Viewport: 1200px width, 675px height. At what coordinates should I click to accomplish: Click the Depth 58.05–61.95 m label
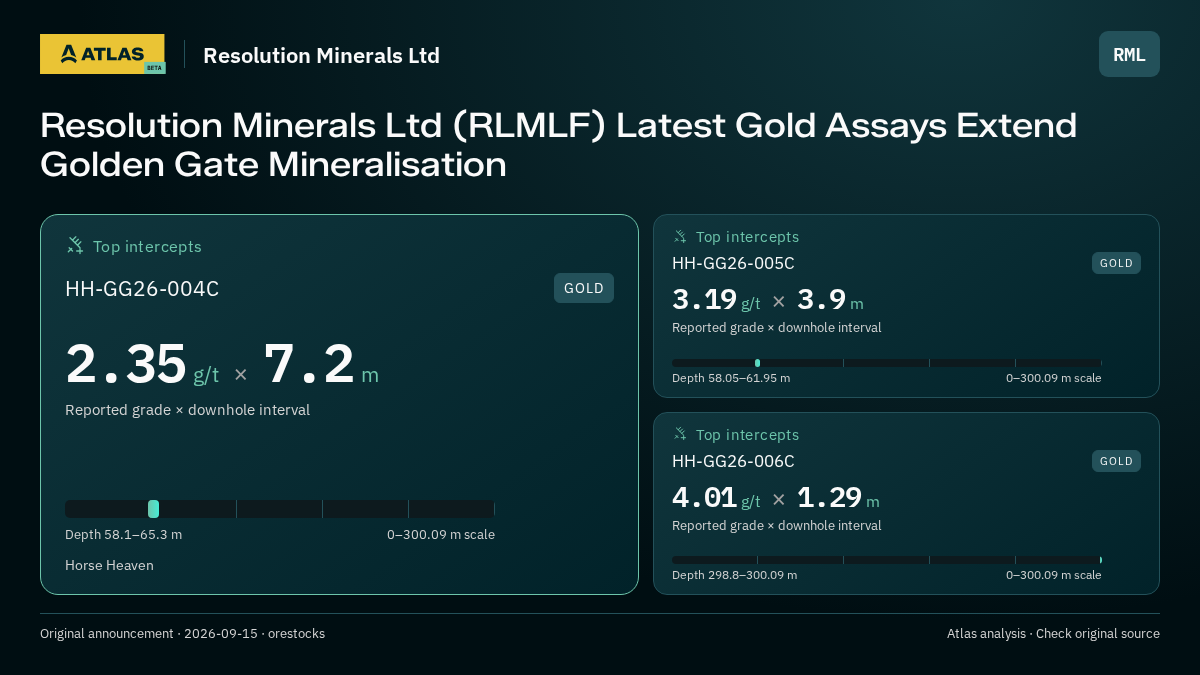click(x=731, y=378)
